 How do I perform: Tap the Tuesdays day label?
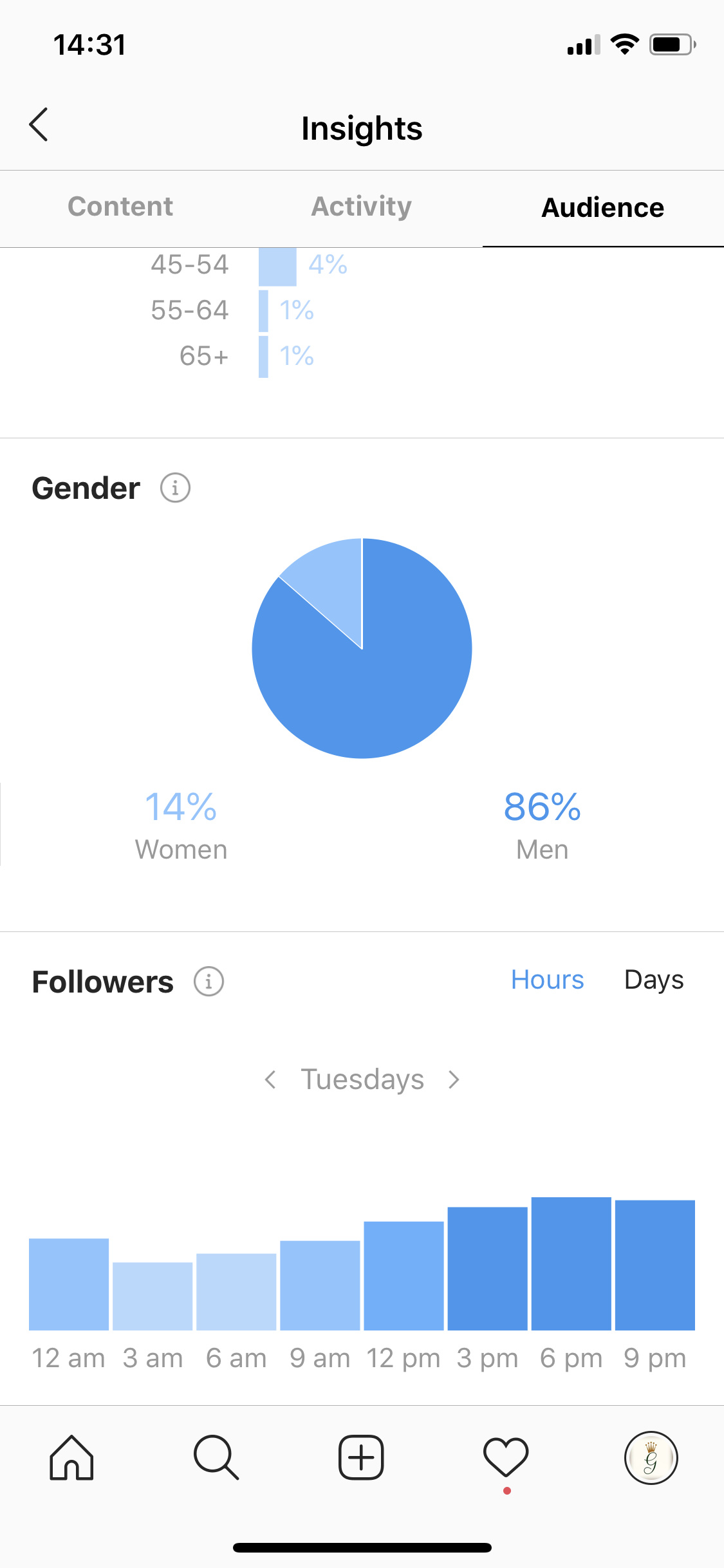click(x=362, y=1079)
